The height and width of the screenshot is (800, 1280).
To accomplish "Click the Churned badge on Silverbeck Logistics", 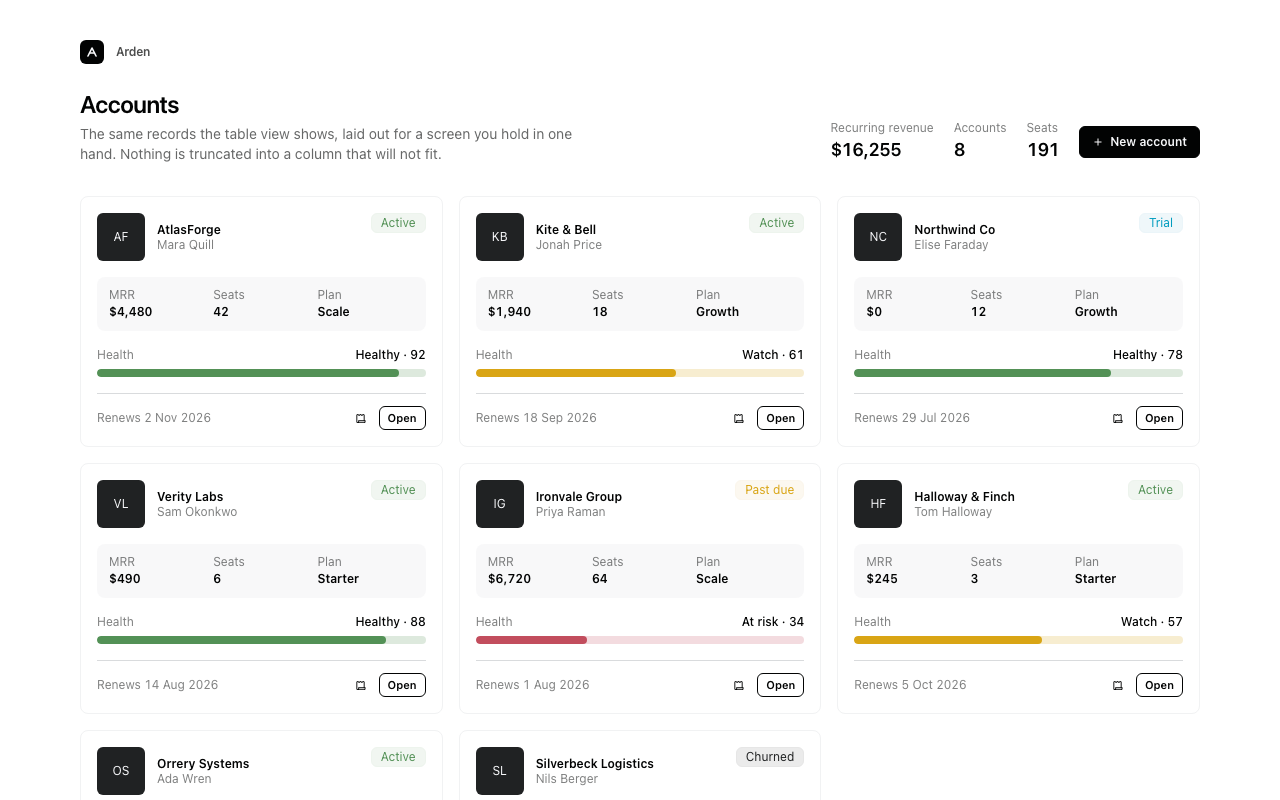I will pos(770,757).
